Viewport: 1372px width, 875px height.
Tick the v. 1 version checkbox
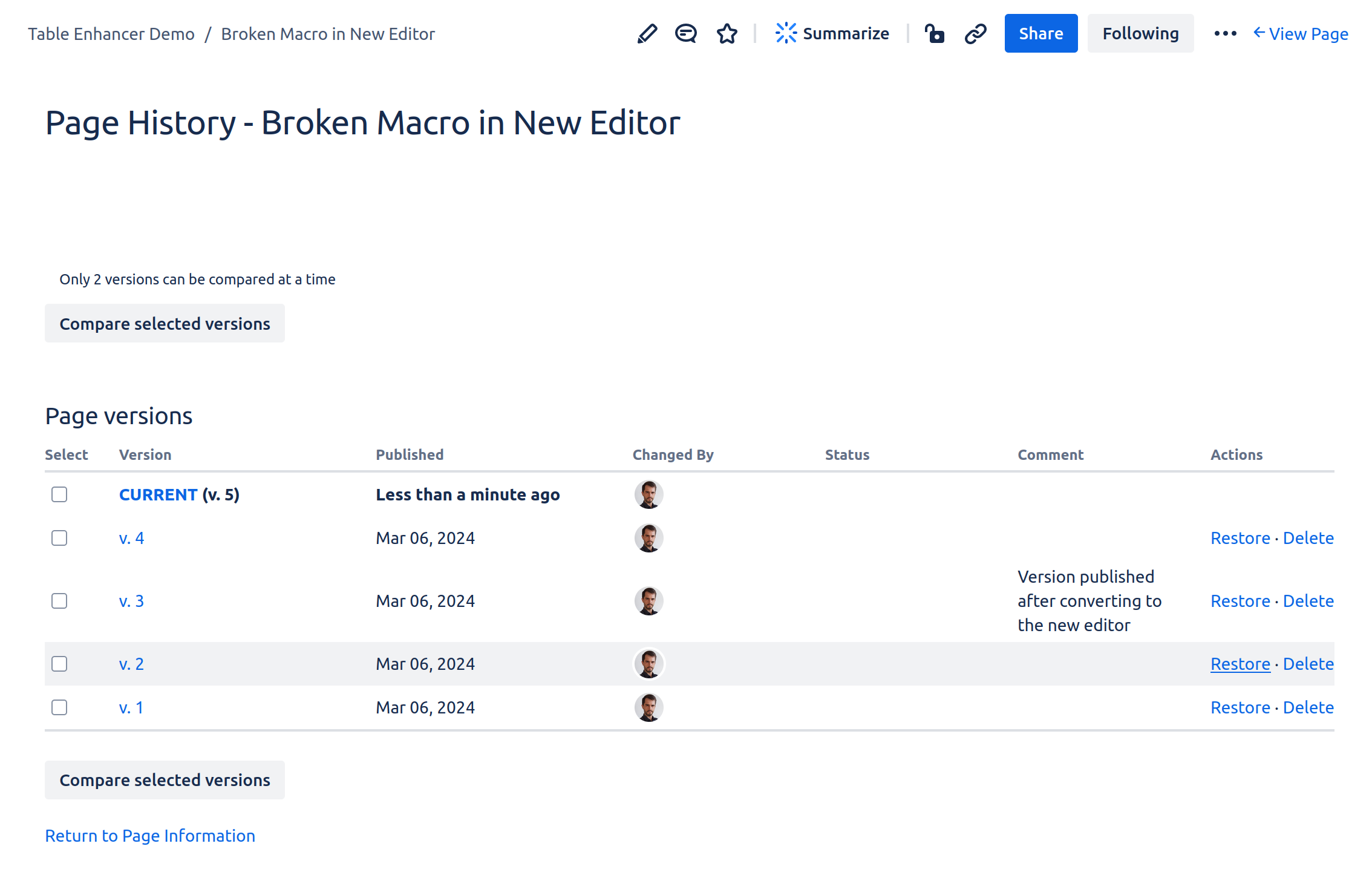point(59,707)
